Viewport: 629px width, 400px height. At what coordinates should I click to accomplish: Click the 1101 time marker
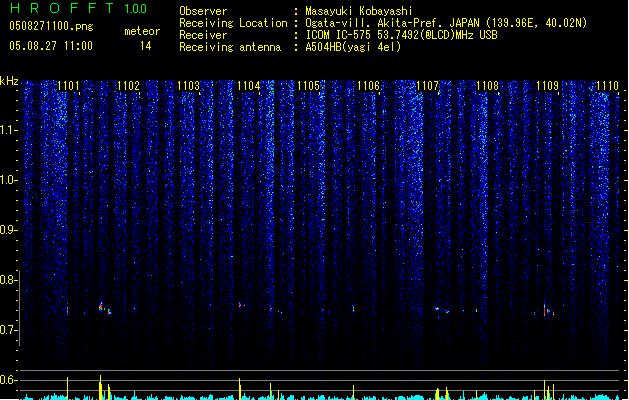(x=68, y=86)
